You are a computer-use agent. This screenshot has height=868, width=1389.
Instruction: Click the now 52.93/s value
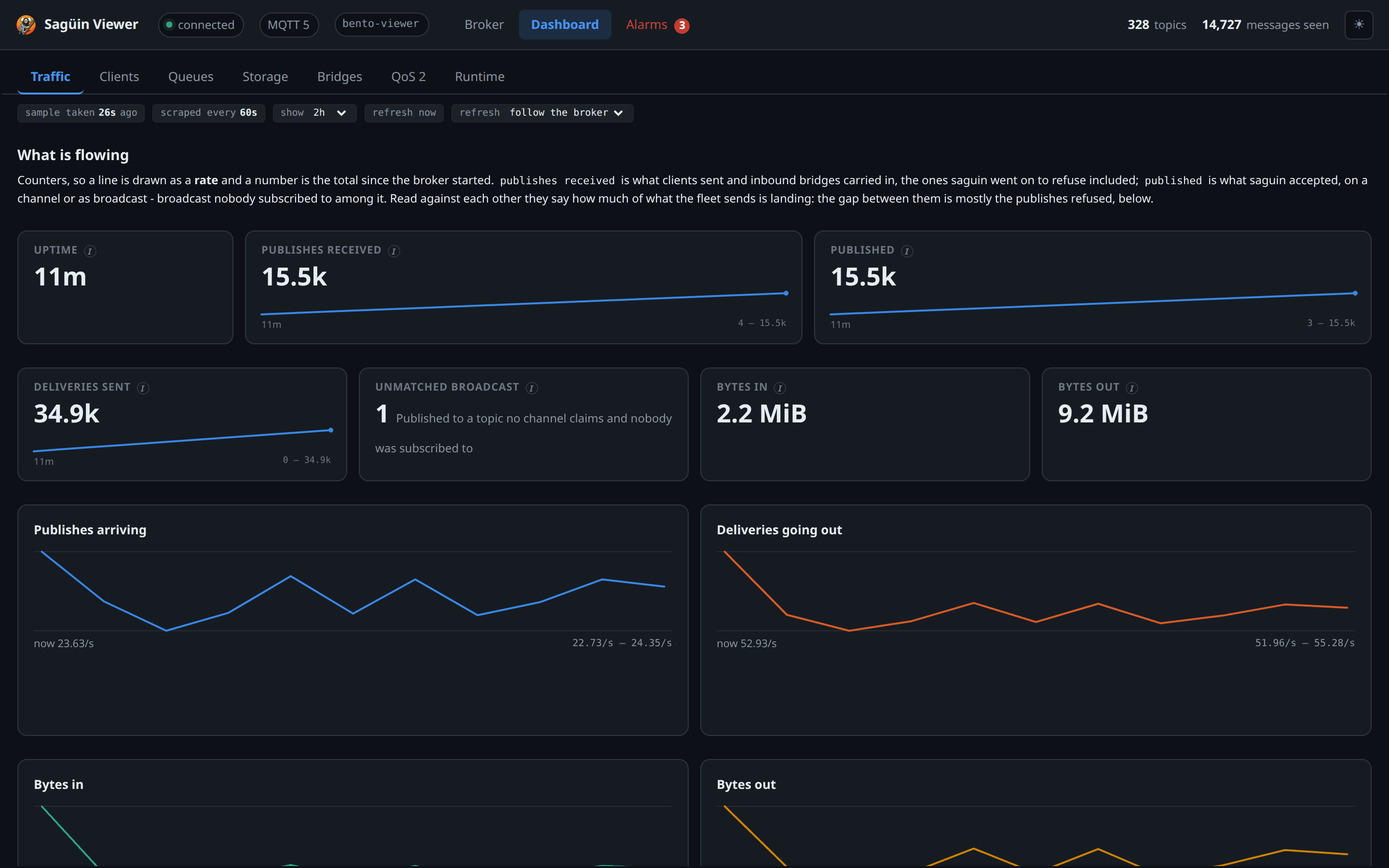[746, 644]
